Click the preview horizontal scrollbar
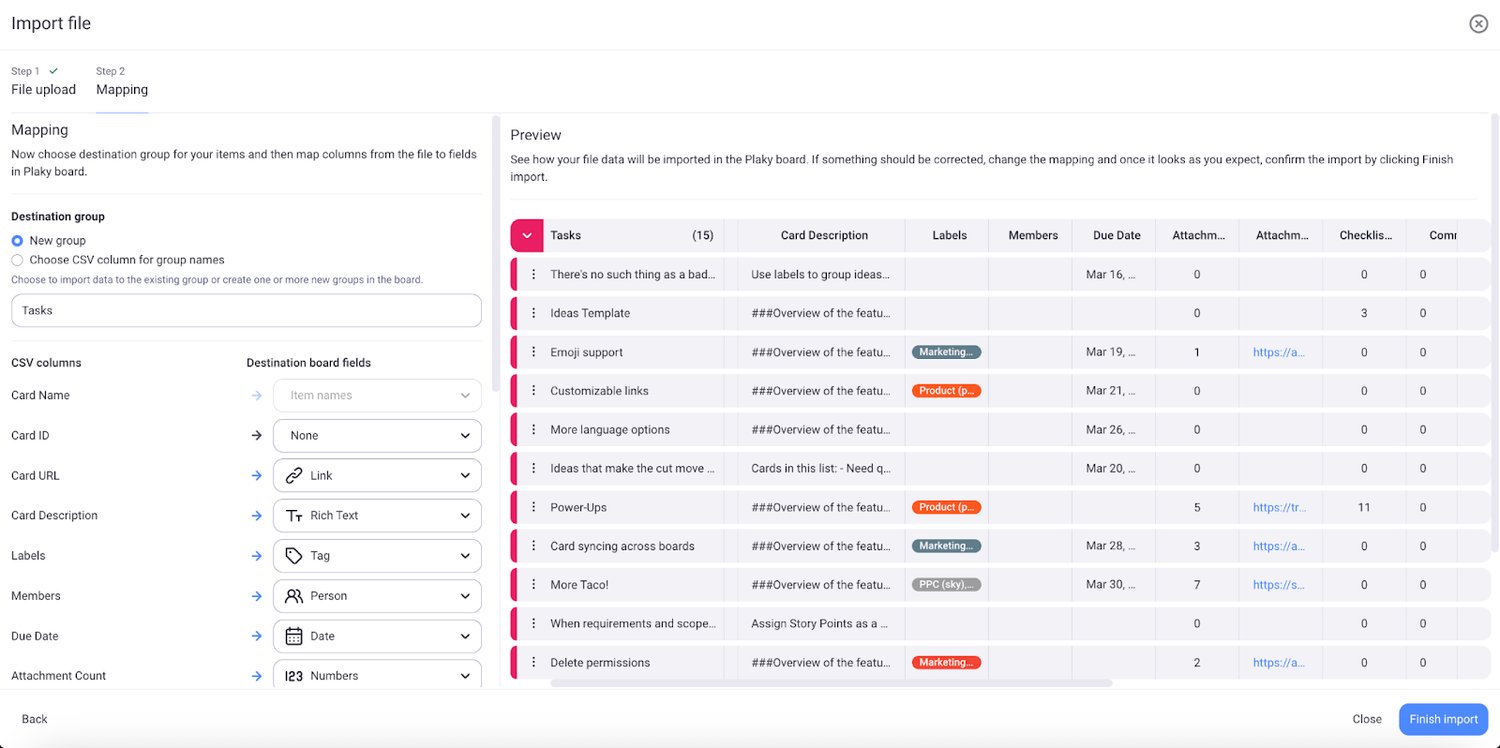1500x748 pixels. 831,684
